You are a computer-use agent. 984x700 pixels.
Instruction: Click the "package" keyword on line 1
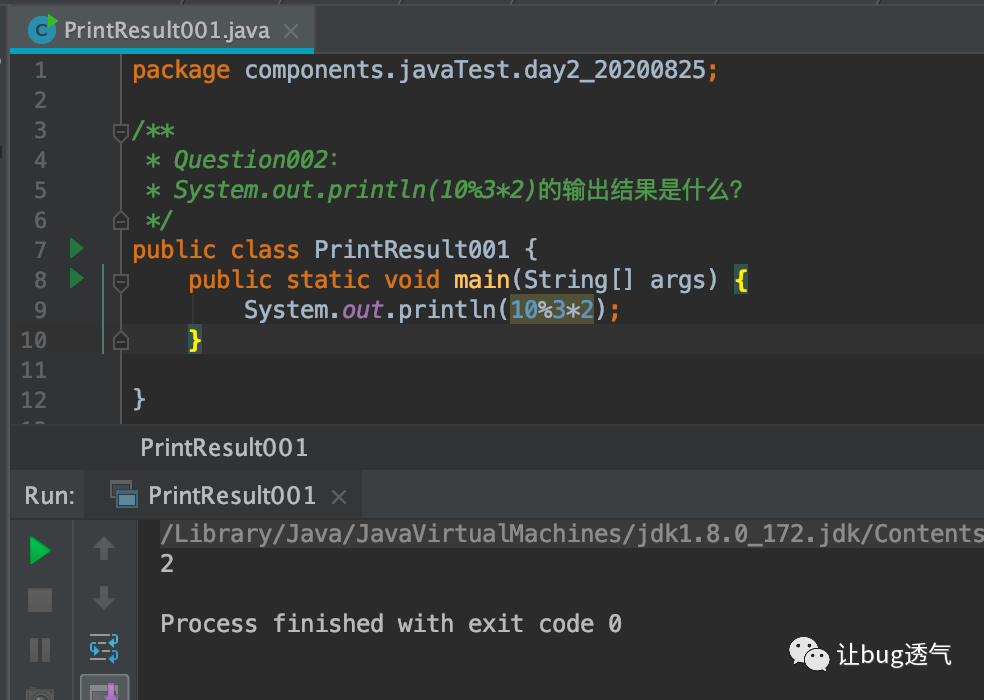tap(181, 71)
